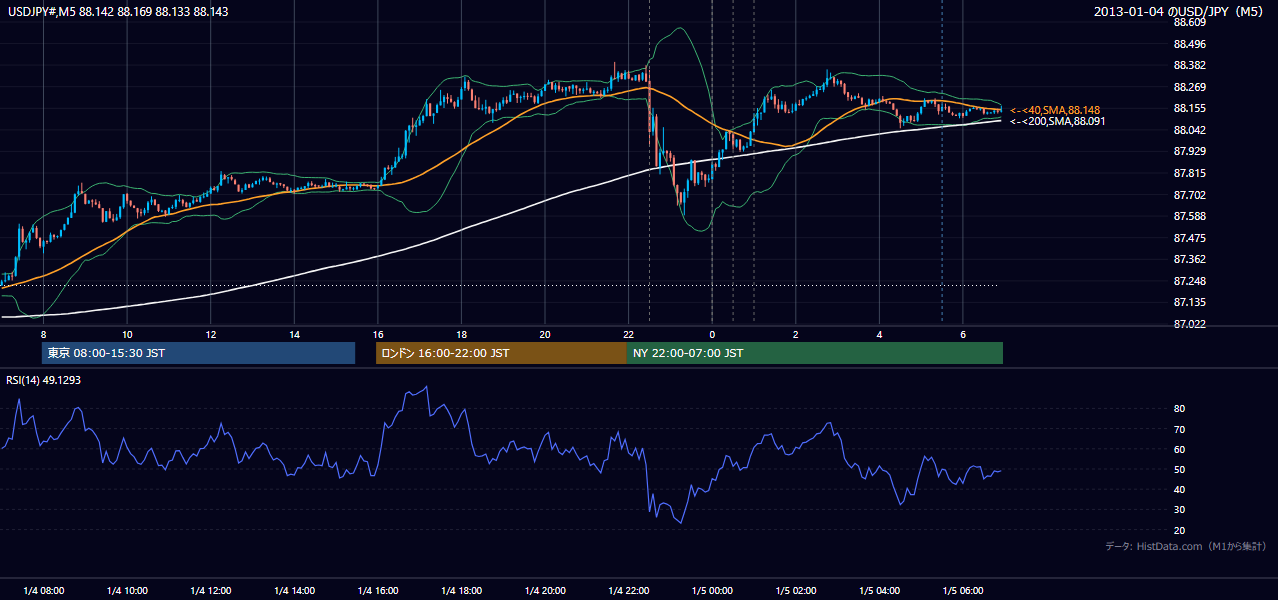
Task: Click price scale value 87.702
Action: (1188, 195)
